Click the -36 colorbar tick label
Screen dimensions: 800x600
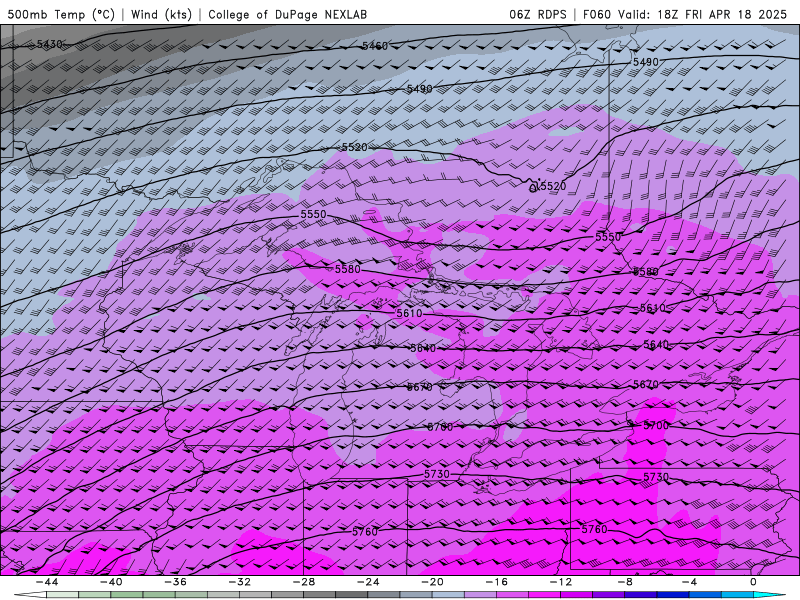(175, 582)
